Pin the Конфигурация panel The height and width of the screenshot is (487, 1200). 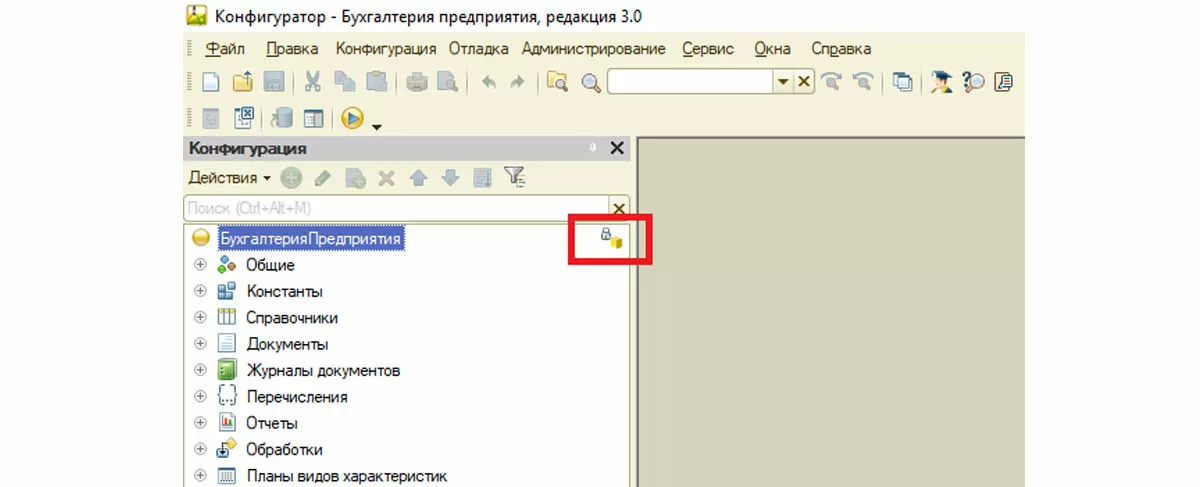[x=593, y=148]
